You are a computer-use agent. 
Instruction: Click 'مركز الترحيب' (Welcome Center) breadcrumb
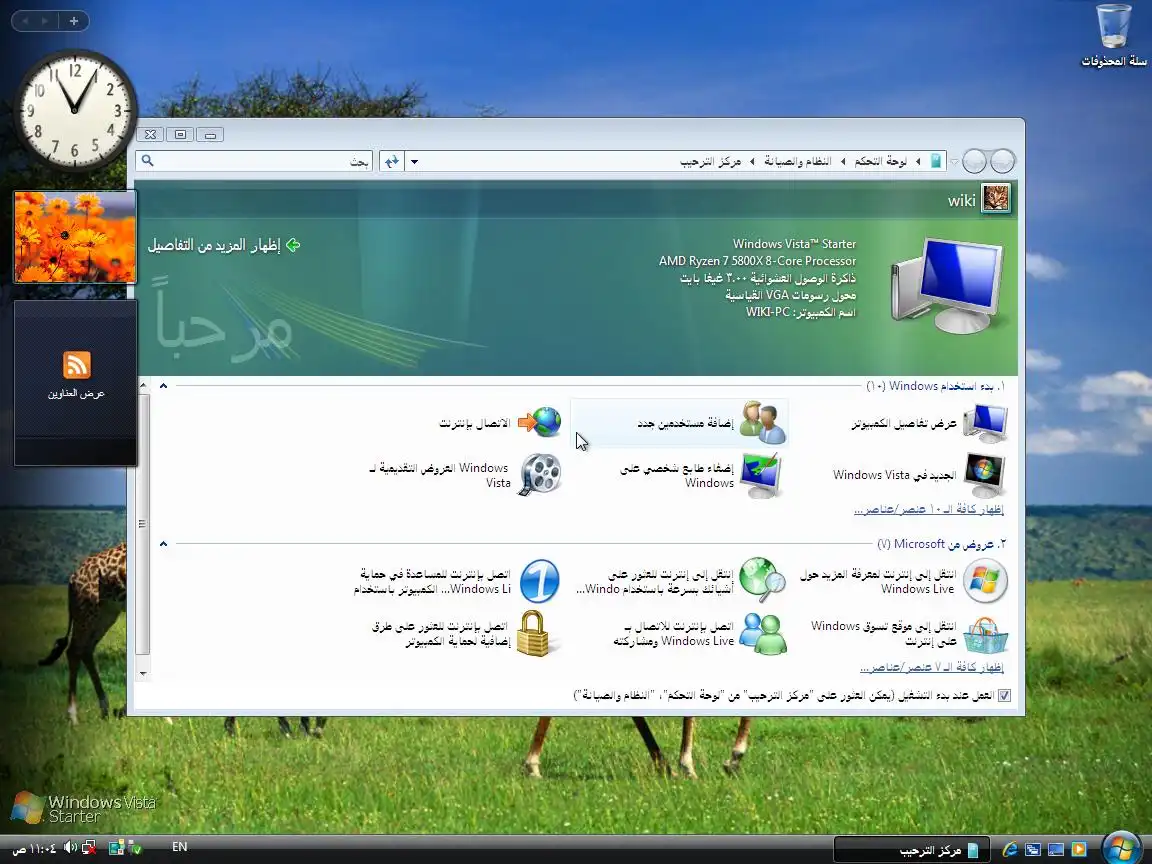(x=710, y=161)
